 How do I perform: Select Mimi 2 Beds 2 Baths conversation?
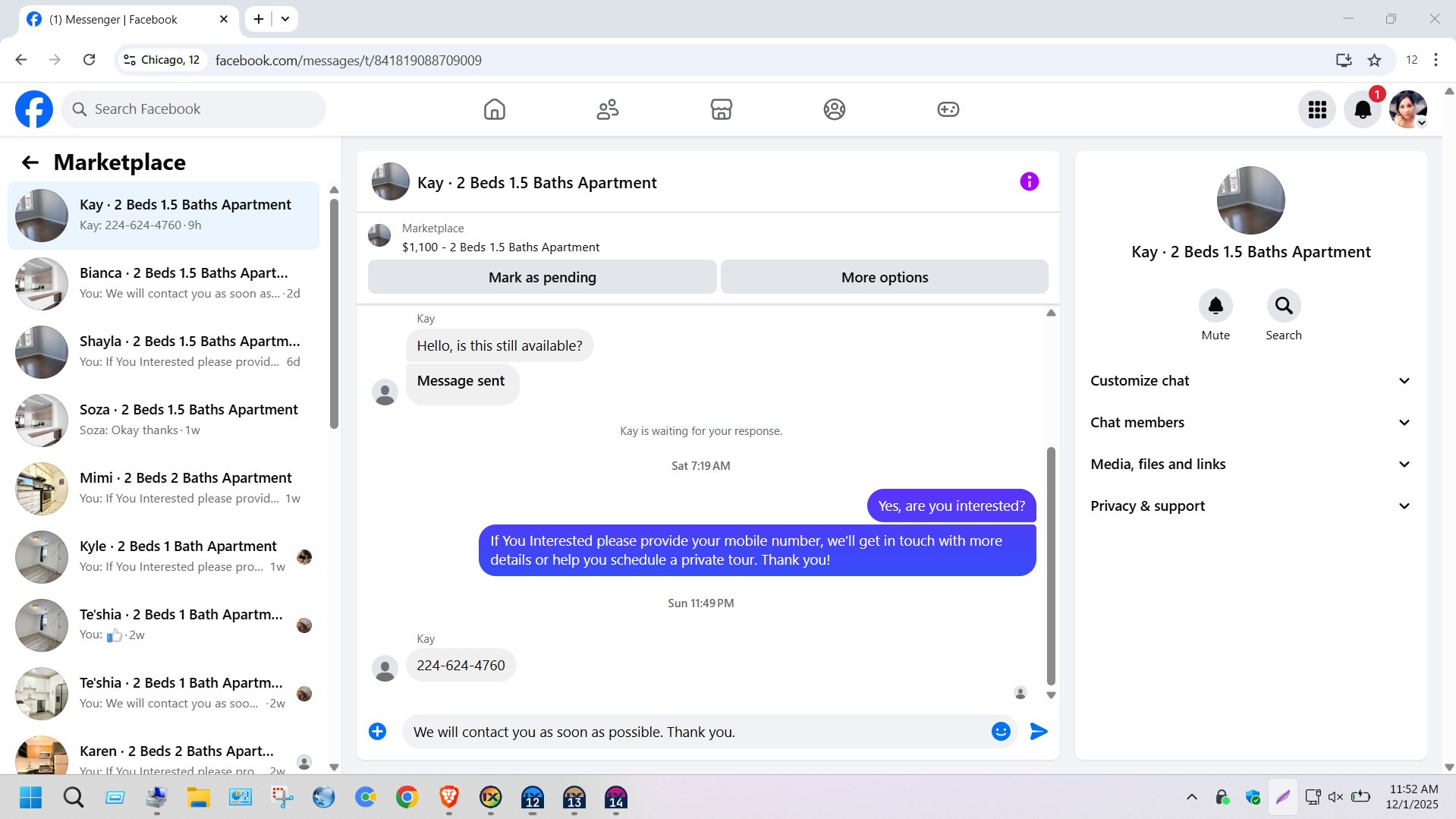coord(163,489)
